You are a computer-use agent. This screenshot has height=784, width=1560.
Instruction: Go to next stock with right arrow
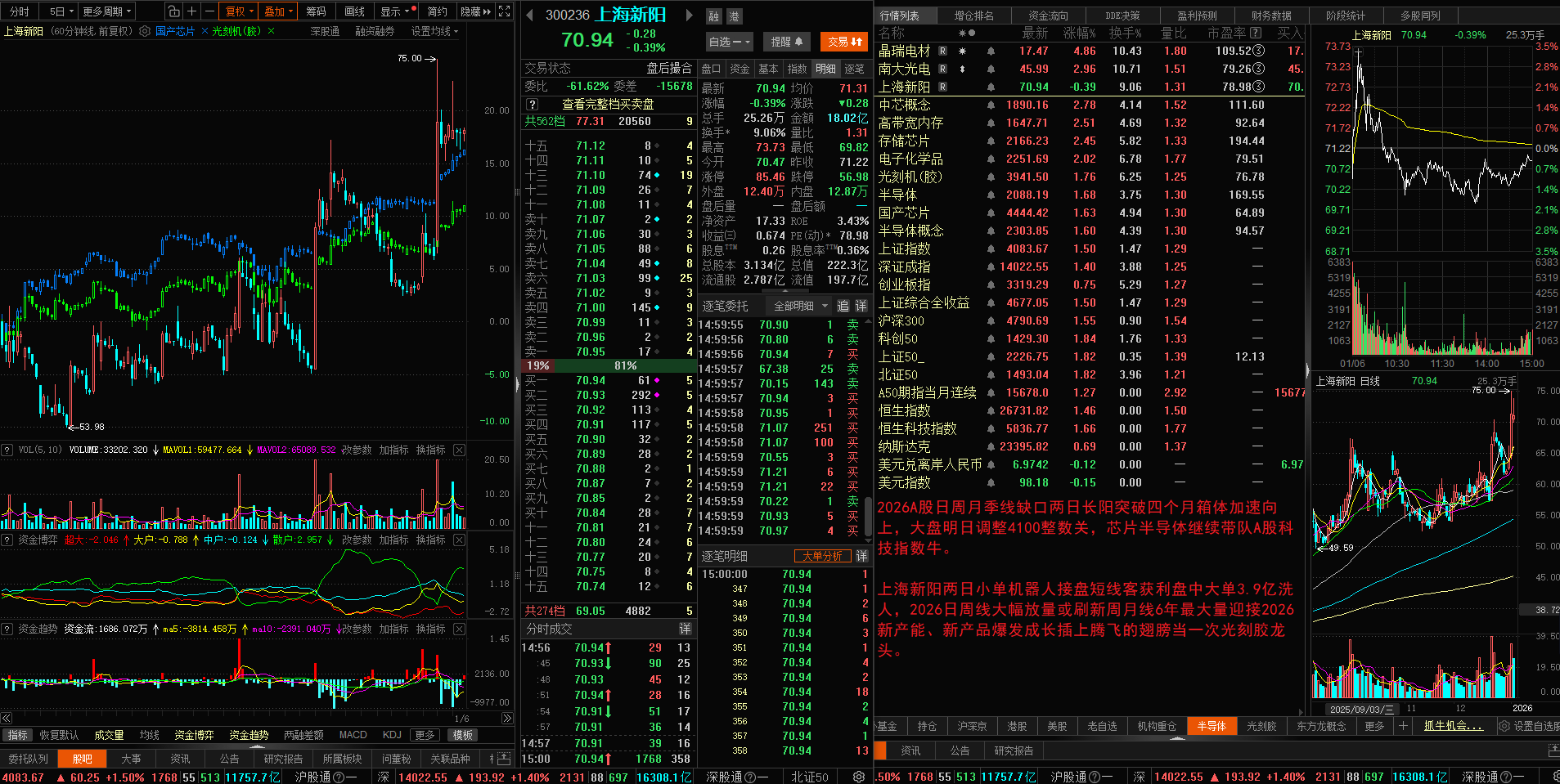689,15
